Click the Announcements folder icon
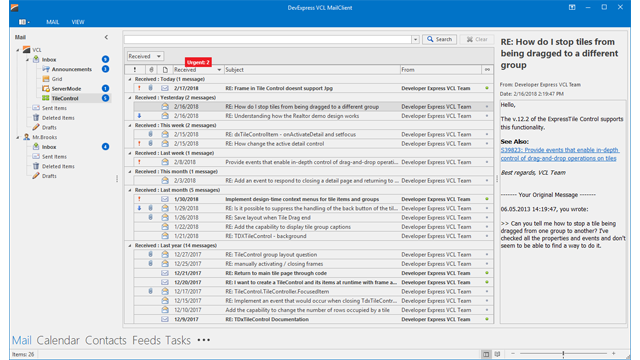640x360 pixels. click(46, 69)
